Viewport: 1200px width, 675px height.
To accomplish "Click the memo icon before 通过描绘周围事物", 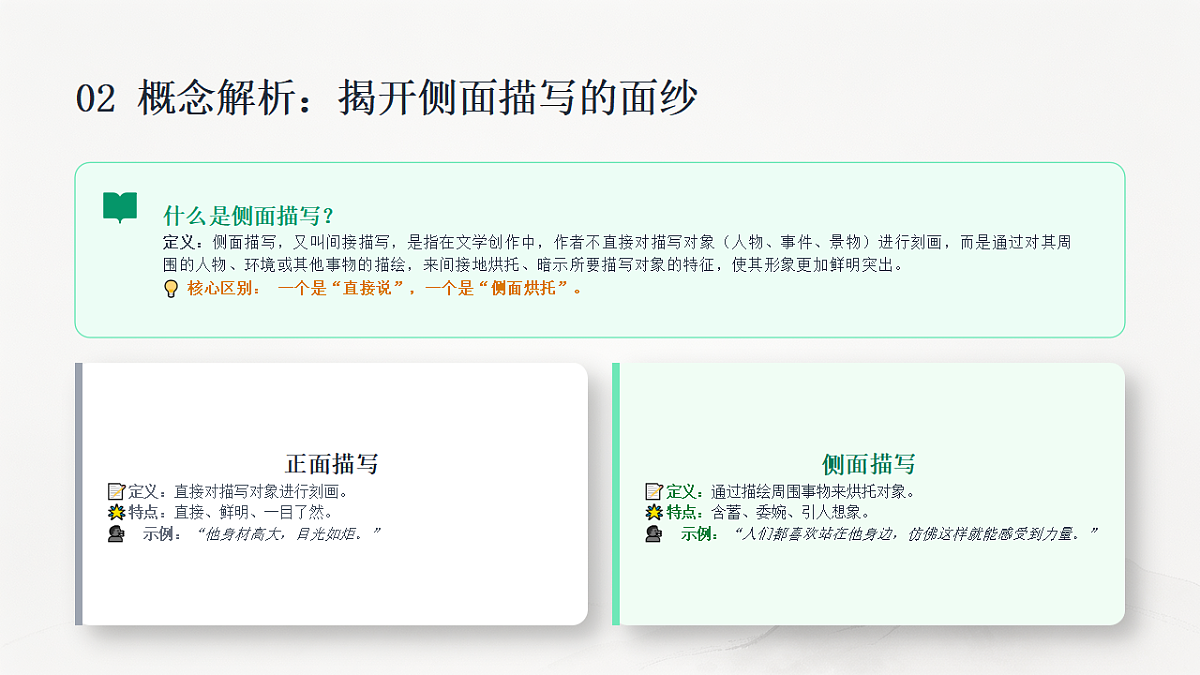I will [x=654, y=491].
